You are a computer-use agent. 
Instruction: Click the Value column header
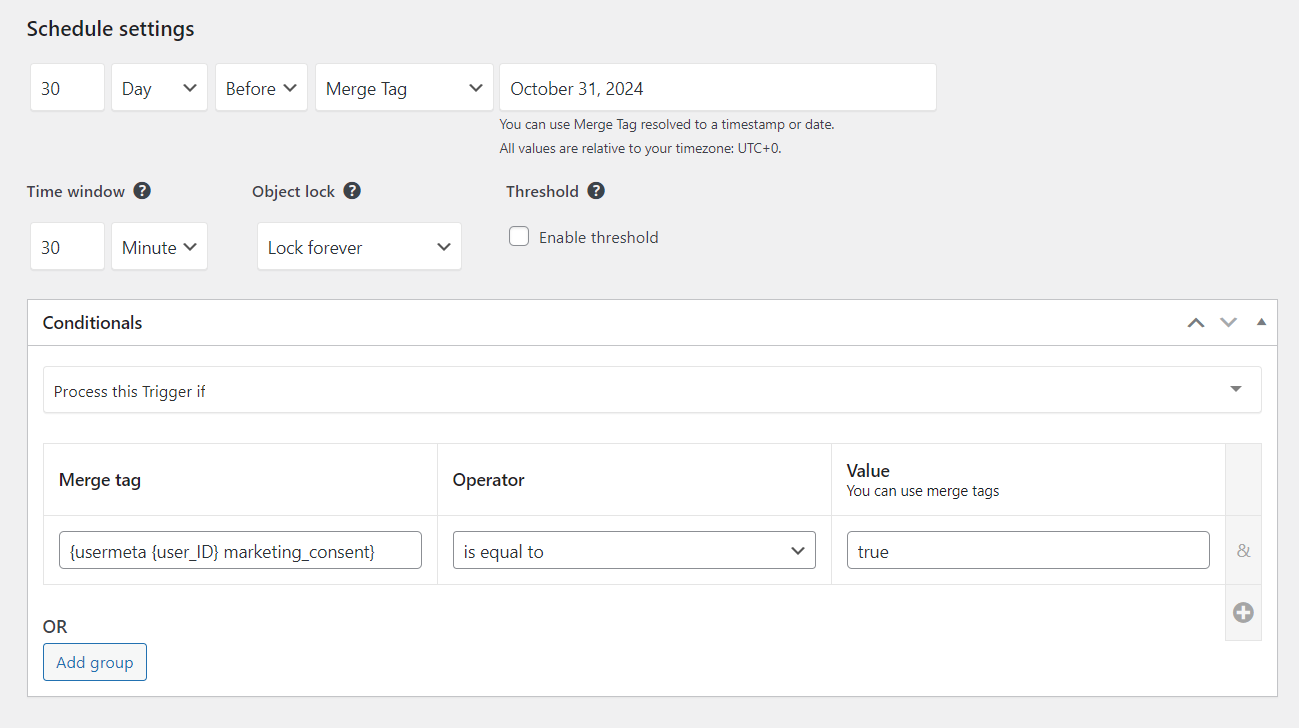pyautogui.click(x=868, y=471)
